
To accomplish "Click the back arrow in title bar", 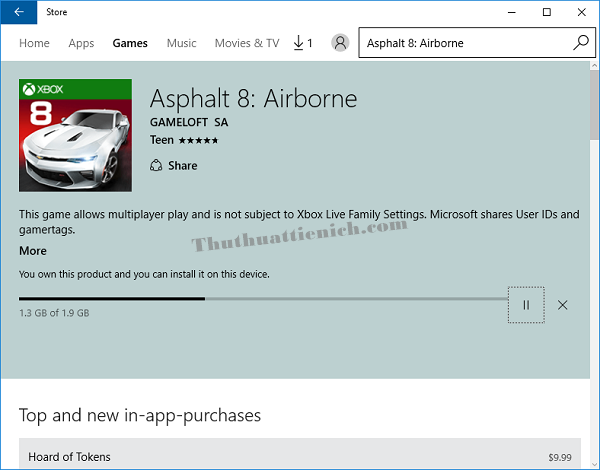I will pos(19,12).
